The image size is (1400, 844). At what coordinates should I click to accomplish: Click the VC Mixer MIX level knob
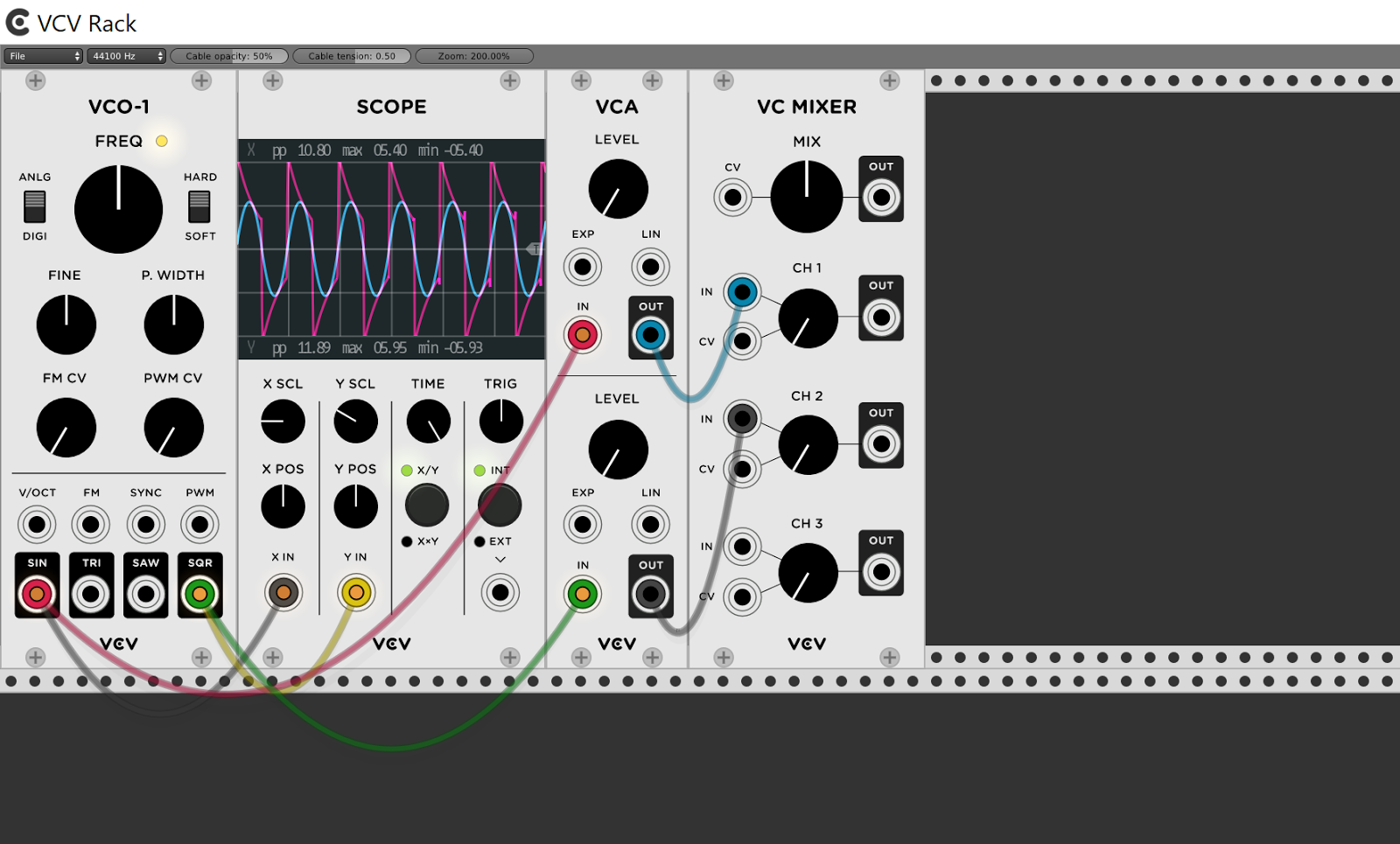click(807, 197)
